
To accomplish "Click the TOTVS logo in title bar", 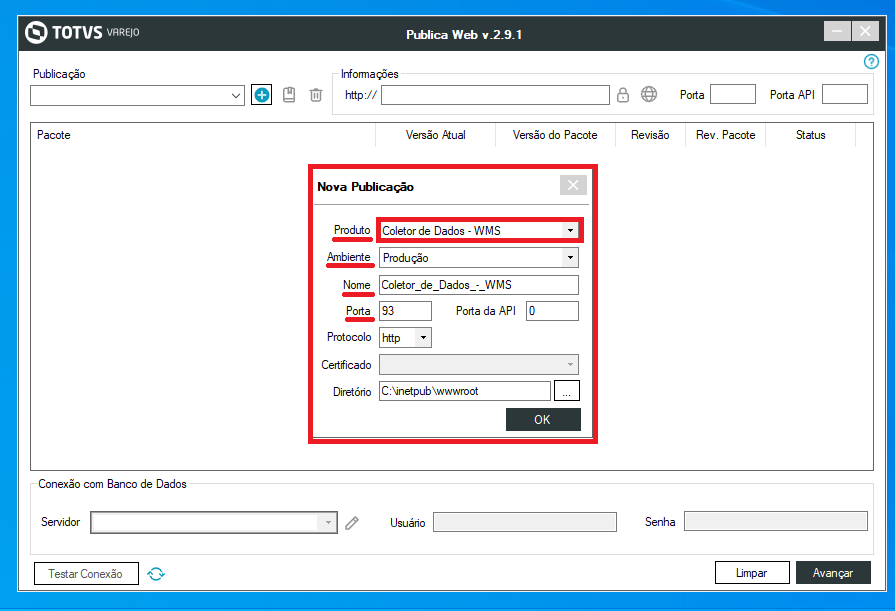I will point(83,33).
